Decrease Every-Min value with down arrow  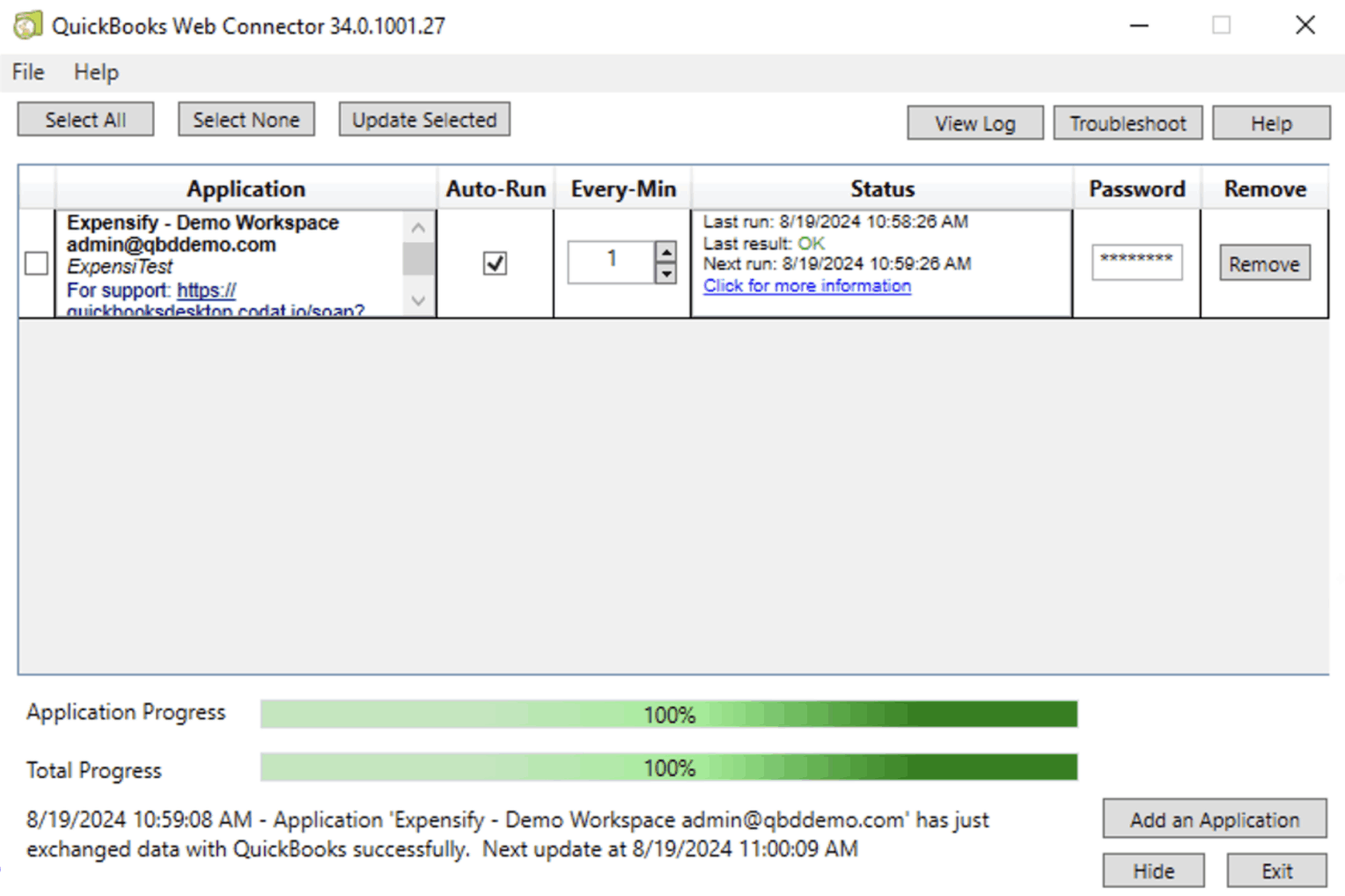click(666, 273)
